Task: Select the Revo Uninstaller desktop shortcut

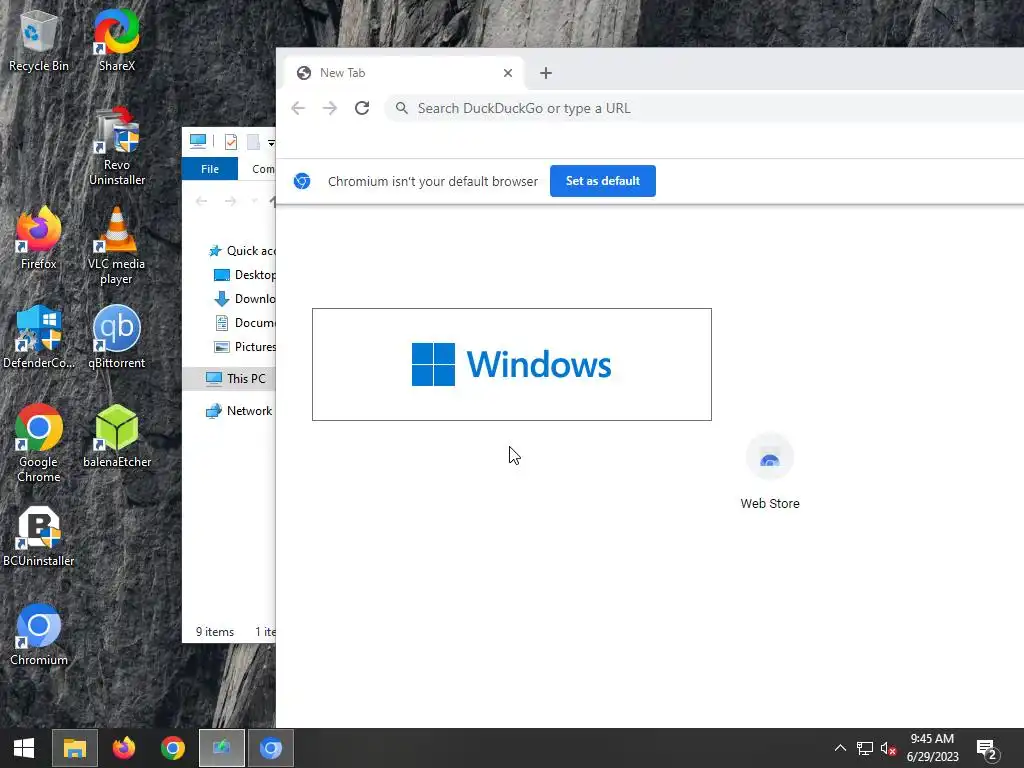Action: 116,146
